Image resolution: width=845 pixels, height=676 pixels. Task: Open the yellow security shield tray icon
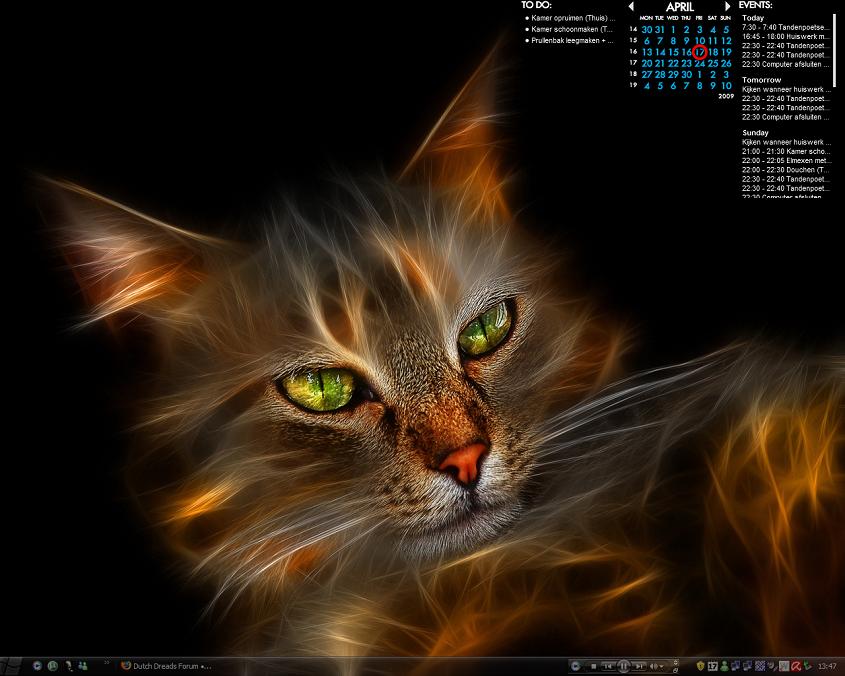point(701,666)
